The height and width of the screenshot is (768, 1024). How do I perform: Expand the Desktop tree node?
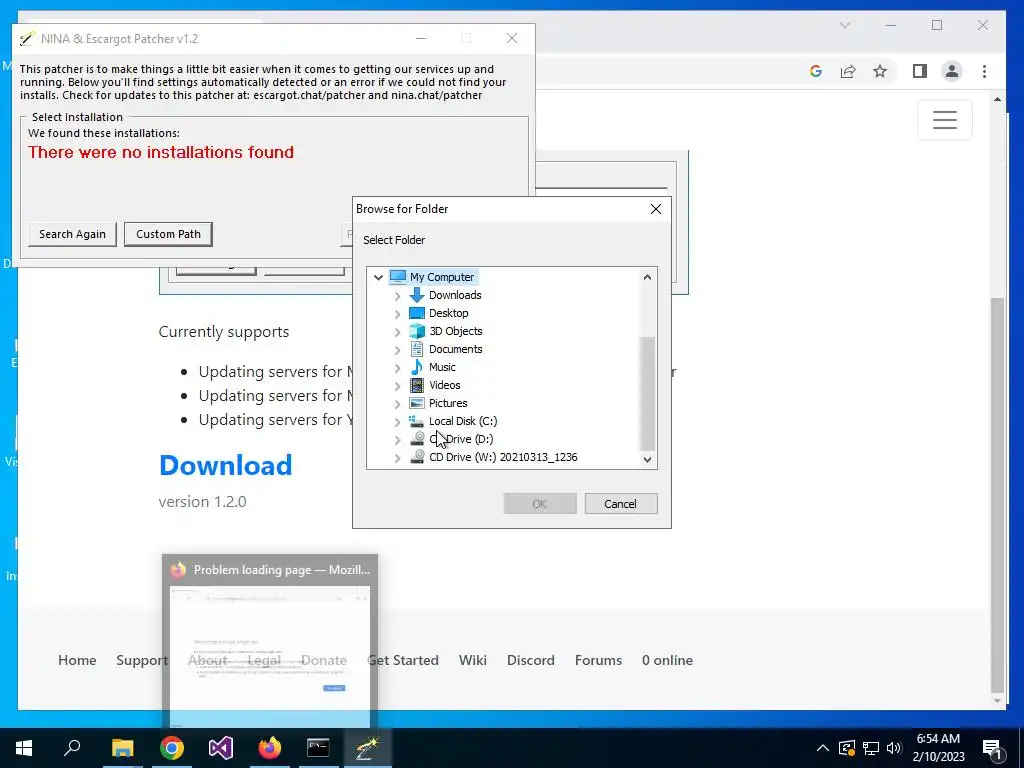pos(397,313)
